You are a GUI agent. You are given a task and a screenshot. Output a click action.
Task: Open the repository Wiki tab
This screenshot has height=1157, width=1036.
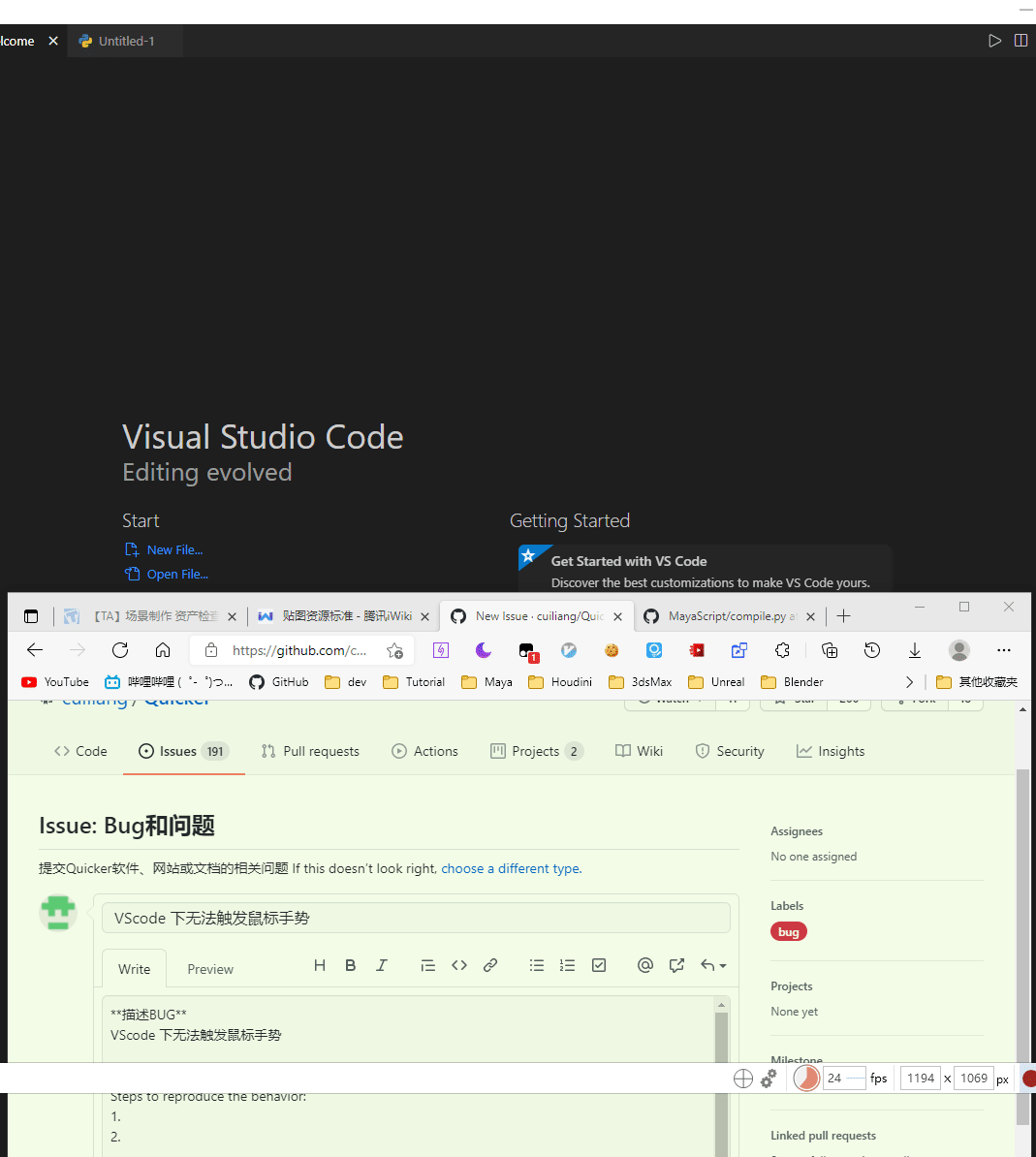point(639,751)
